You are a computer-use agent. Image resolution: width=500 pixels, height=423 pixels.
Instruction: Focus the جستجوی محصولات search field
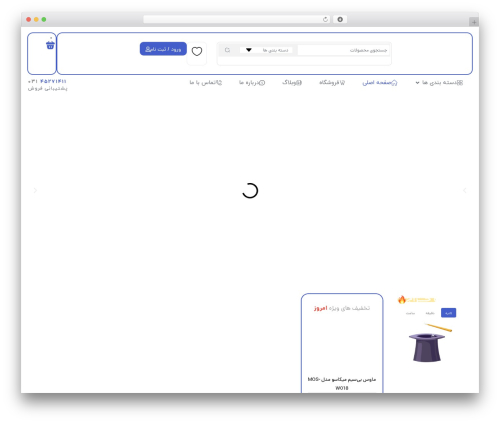tap(343, 50)
